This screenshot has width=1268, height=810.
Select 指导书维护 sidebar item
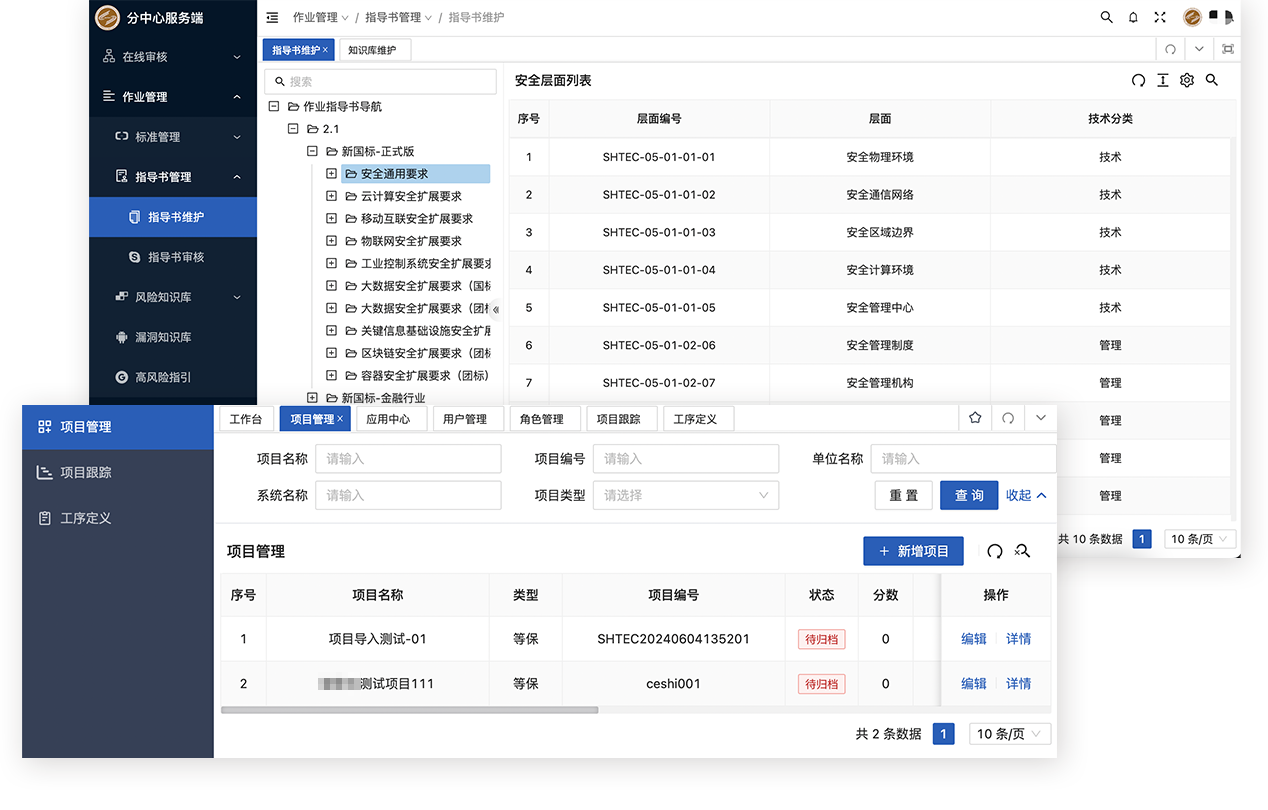[173, 217]
